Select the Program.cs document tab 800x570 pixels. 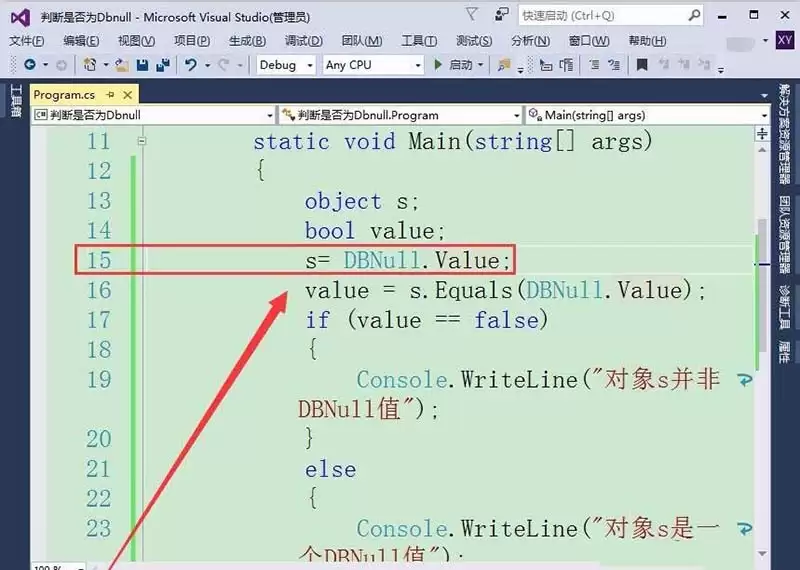64,95
